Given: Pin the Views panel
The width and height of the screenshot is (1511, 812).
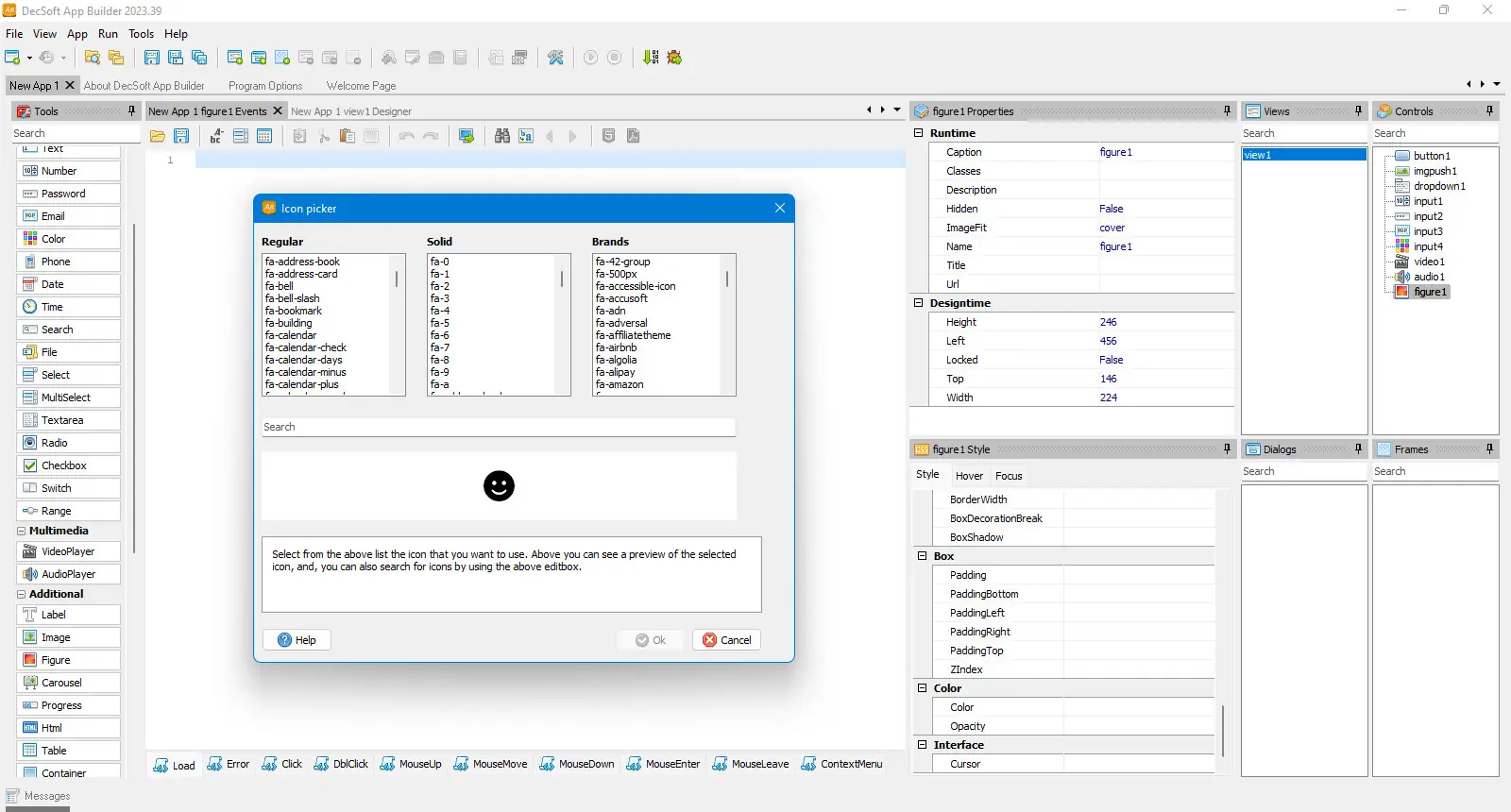Looking at the screenshot, I should pyautogui.click(x=1358, y=110).
